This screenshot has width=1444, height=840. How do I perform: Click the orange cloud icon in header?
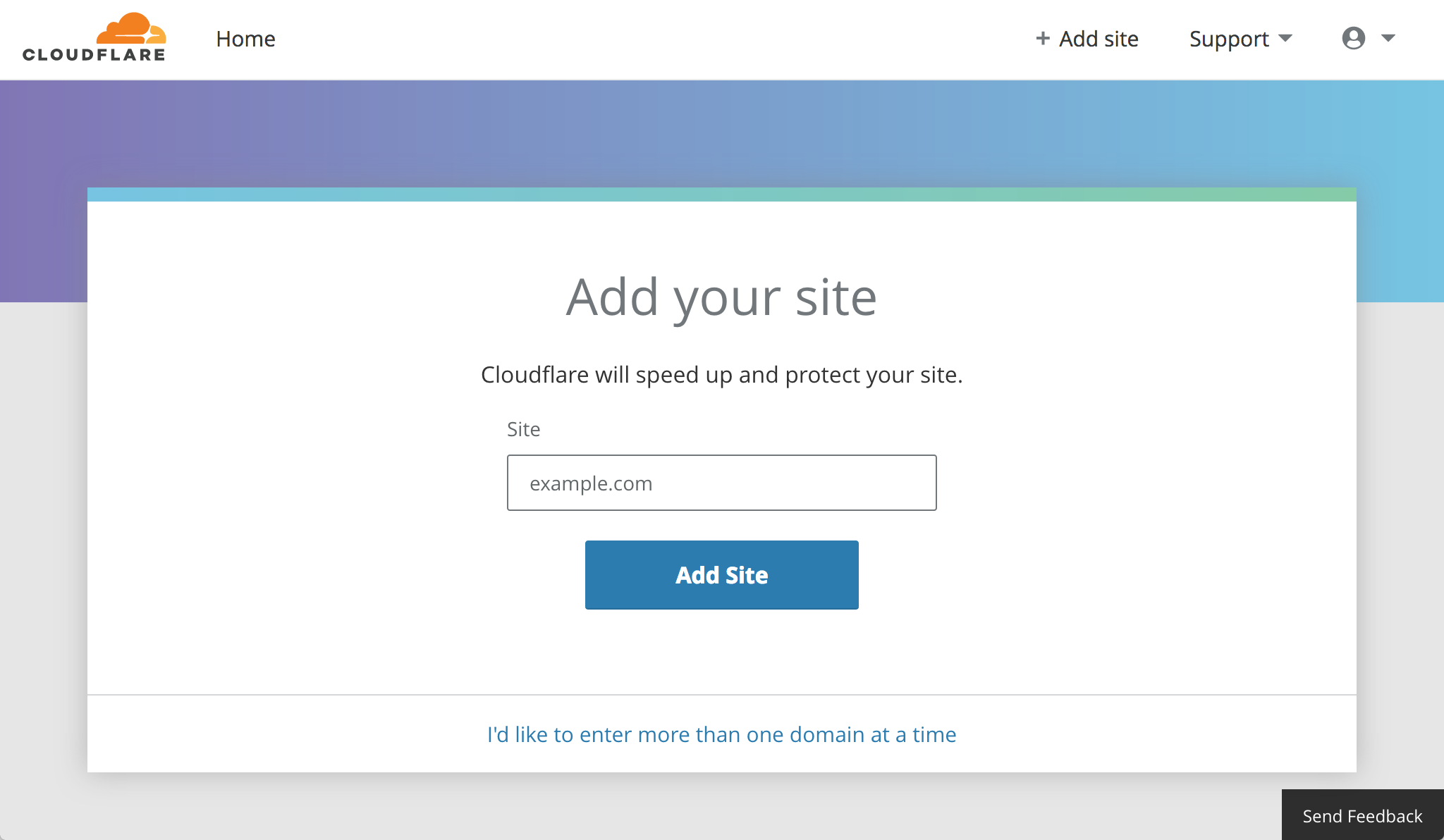click(133, 28)
